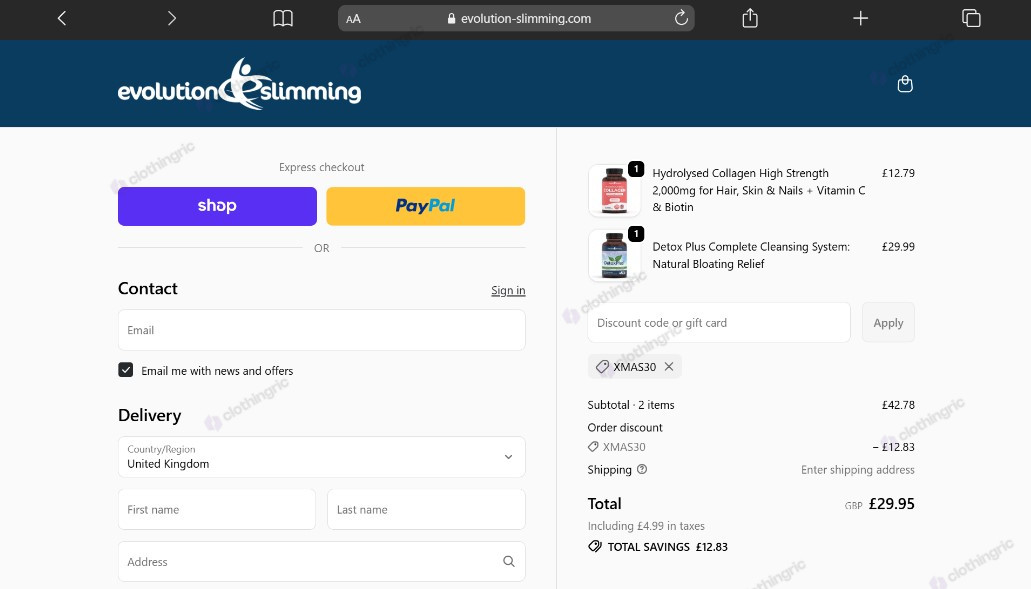1031x589 pixels.
Task: Click the search icon in Address field
Action: 508,561
